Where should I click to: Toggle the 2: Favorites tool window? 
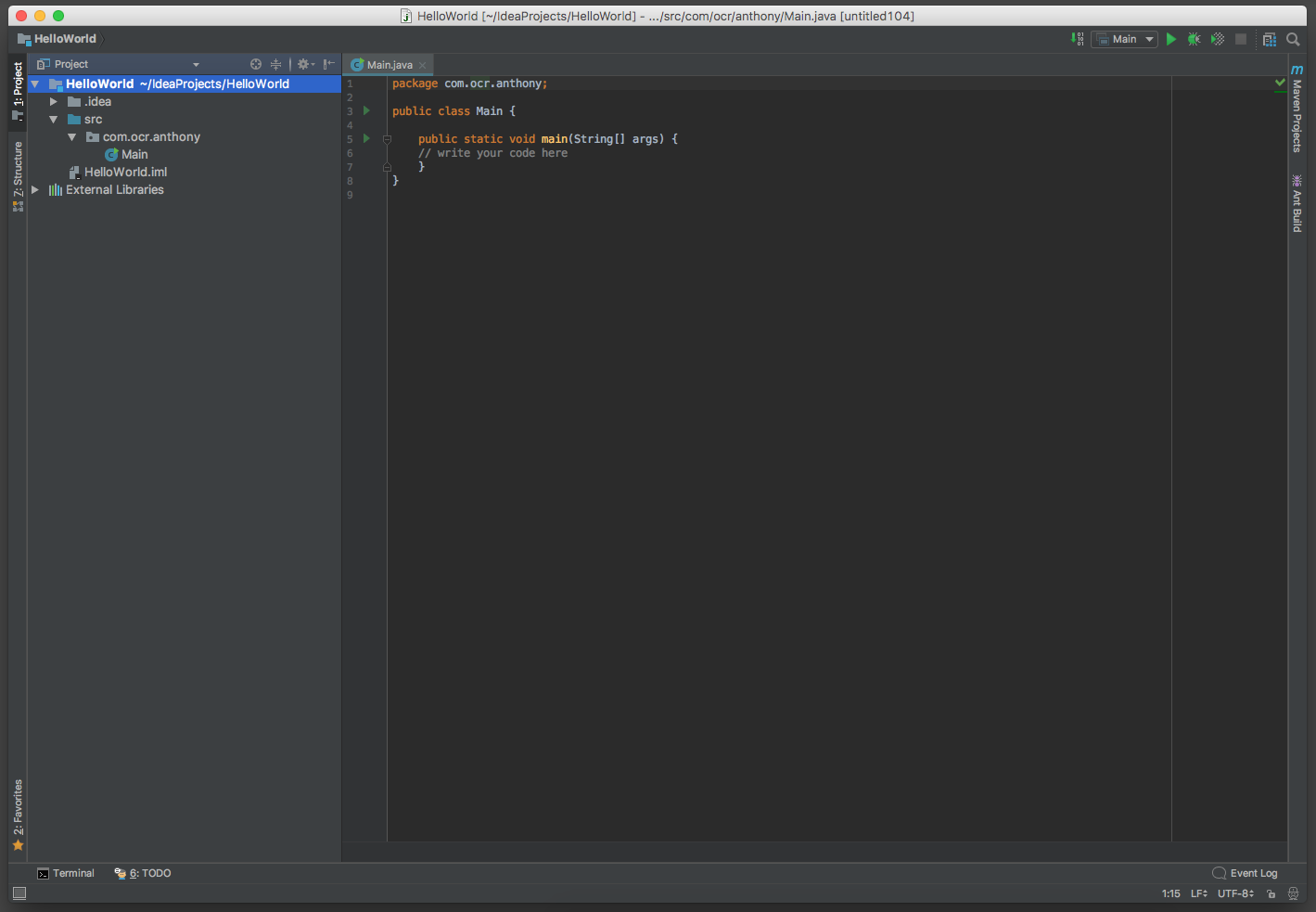[x=18, y=815]
